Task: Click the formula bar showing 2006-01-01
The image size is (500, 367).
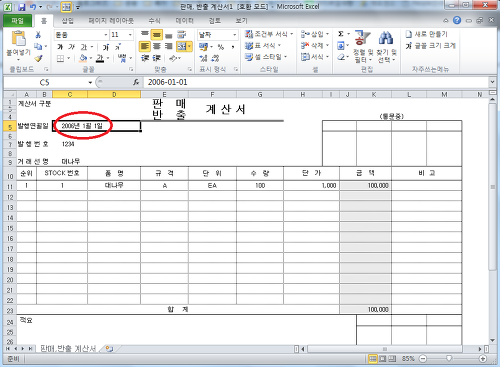Action: 317,82
